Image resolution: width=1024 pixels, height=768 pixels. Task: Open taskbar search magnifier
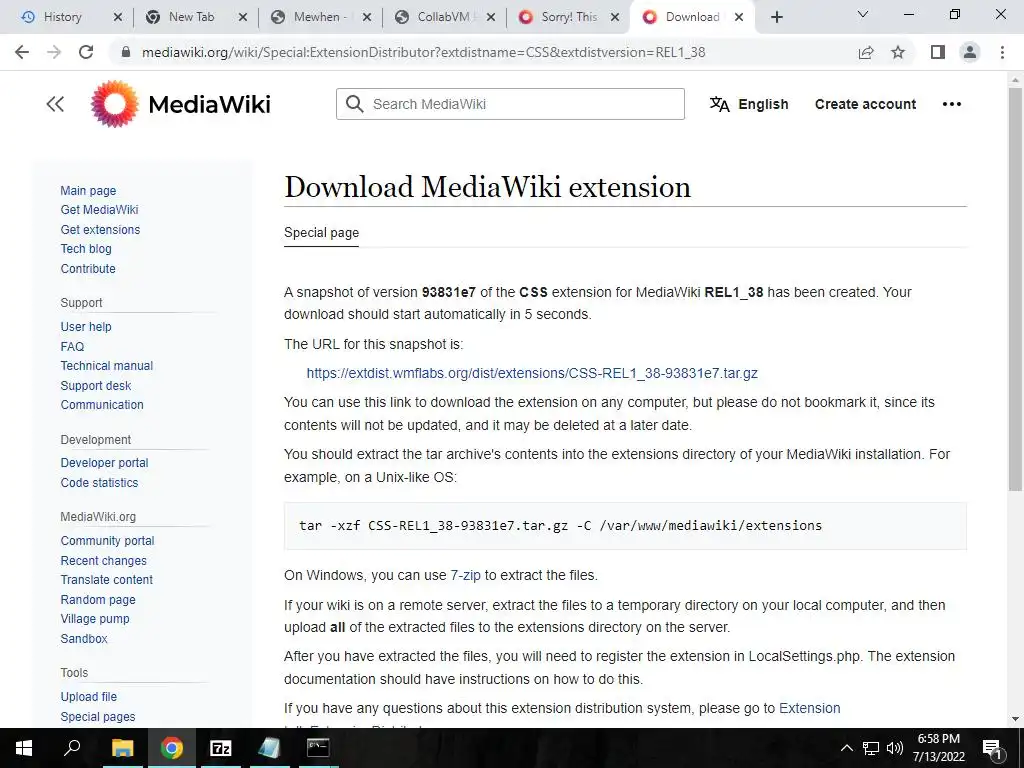(x=72, y=748)
